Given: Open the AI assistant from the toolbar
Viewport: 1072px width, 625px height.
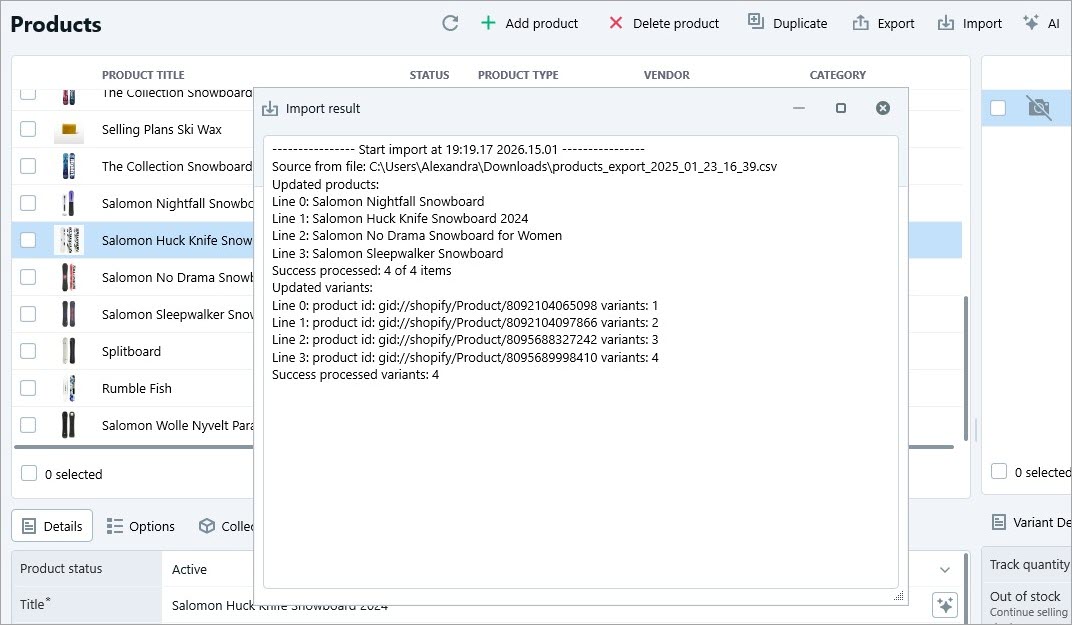Looking at the screenshot, I should (1041, 22).
